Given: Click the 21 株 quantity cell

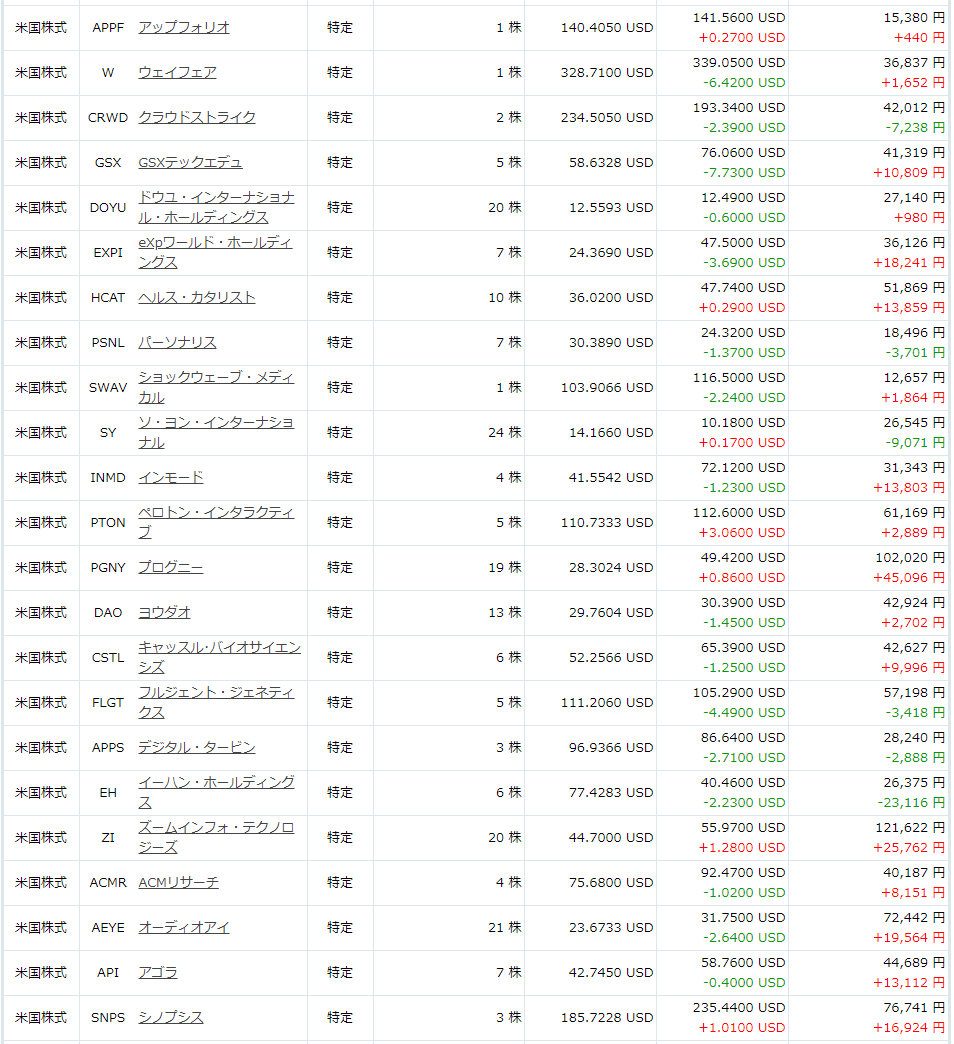Looking at the screenshot, I should tap(505, 927).
